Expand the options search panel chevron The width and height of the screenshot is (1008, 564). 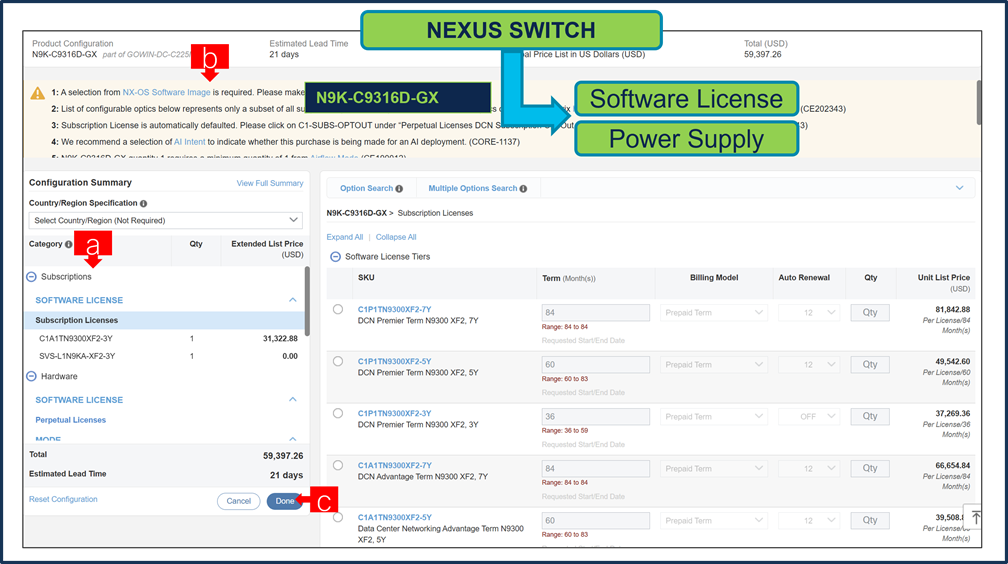coord(959,188)
